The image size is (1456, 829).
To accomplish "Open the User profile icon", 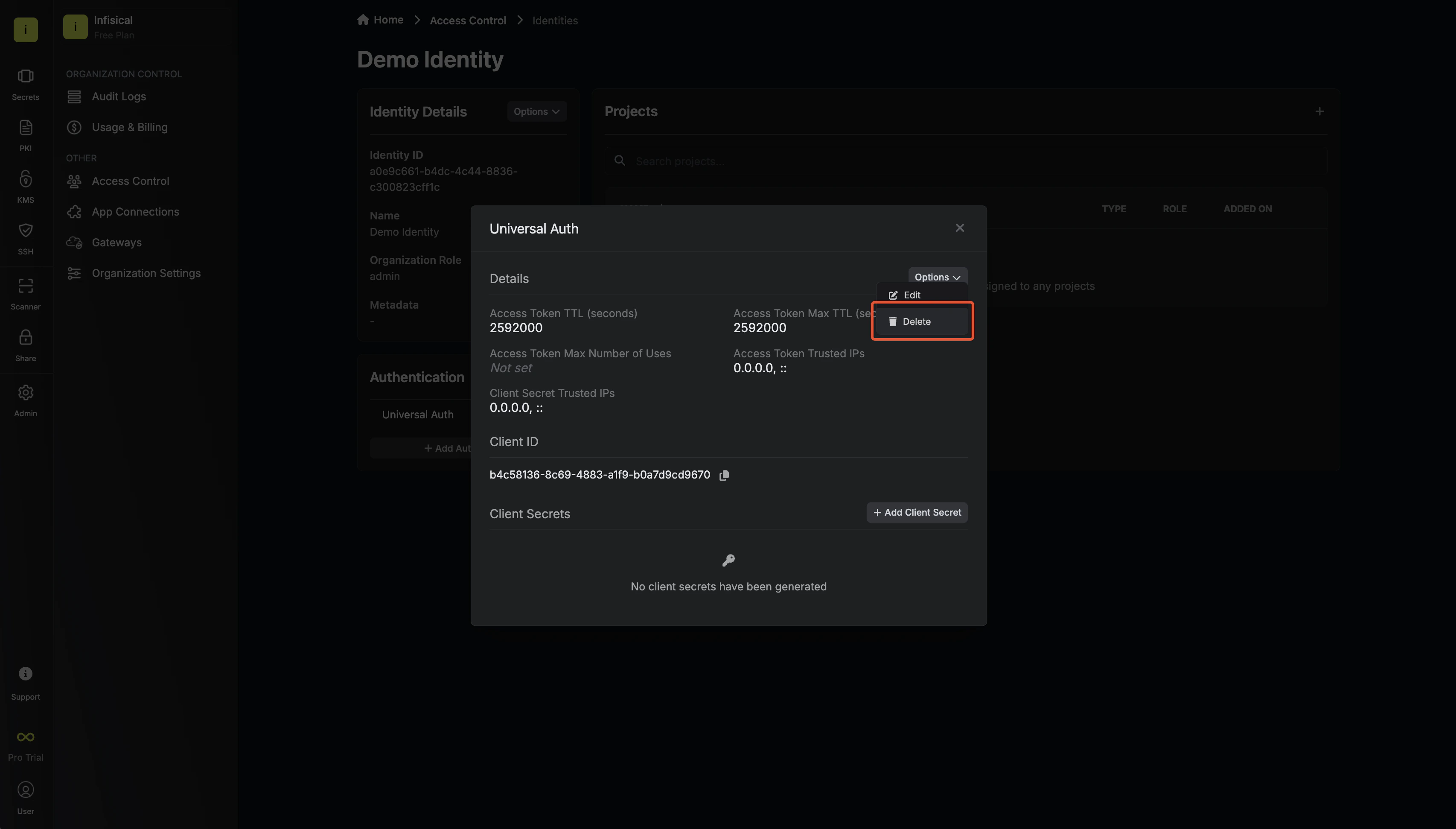I will coord(26,790).
